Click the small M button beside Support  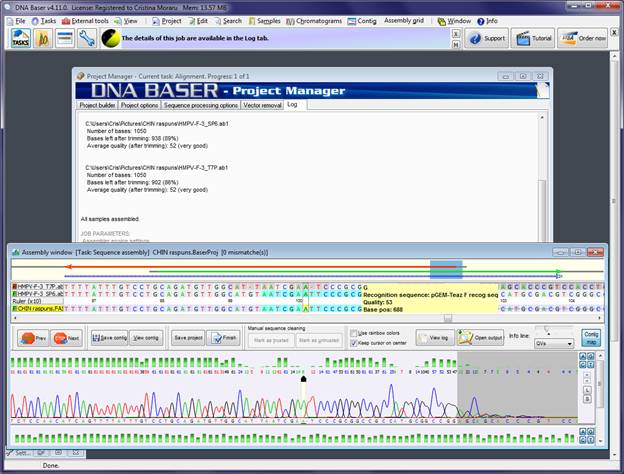click(456, 45)
